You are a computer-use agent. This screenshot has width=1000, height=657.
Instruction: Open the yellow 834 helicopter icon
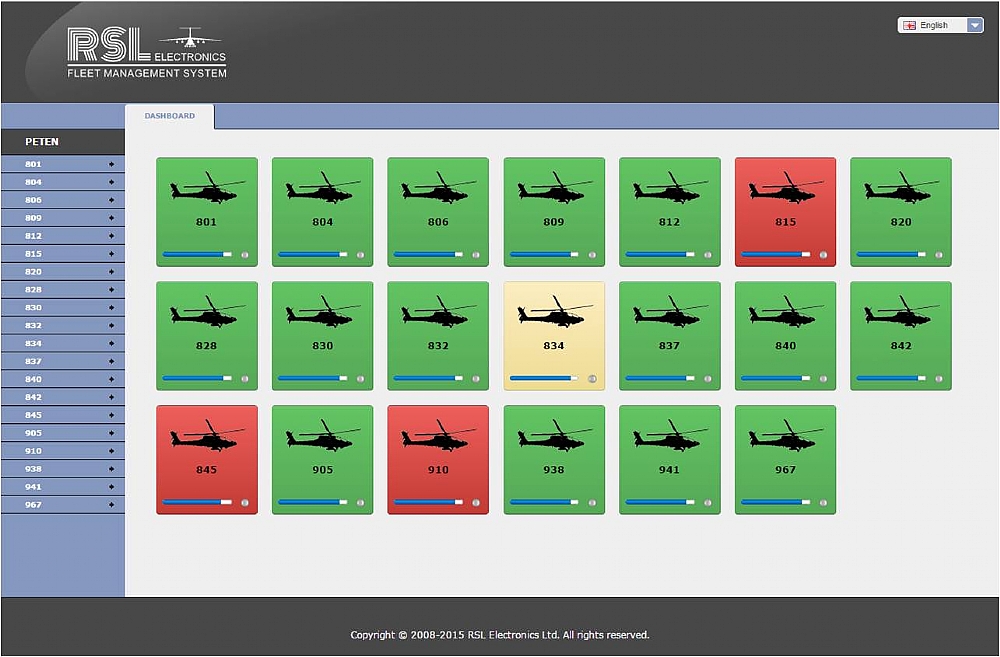pos(554,311)
